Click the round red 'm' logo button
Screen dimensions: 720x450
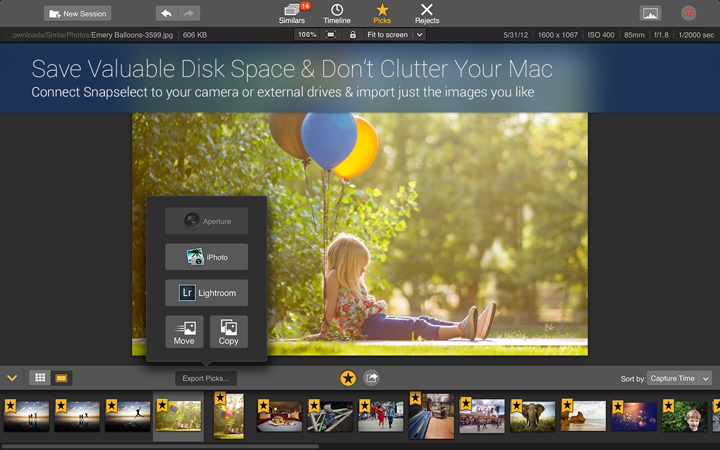coord(688,13)
